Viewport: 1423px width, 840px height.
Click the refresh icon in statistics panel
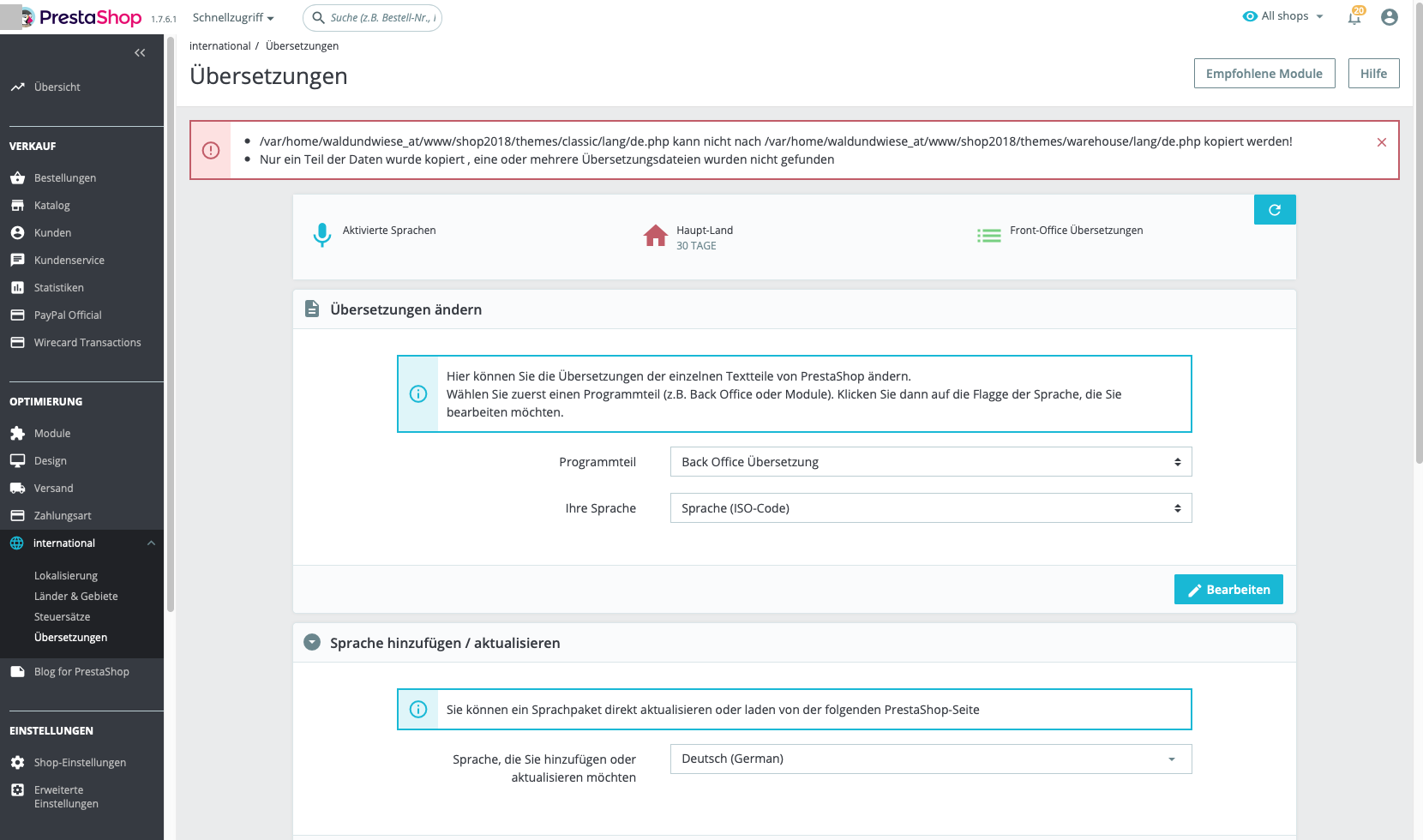tap(1275, 210)
